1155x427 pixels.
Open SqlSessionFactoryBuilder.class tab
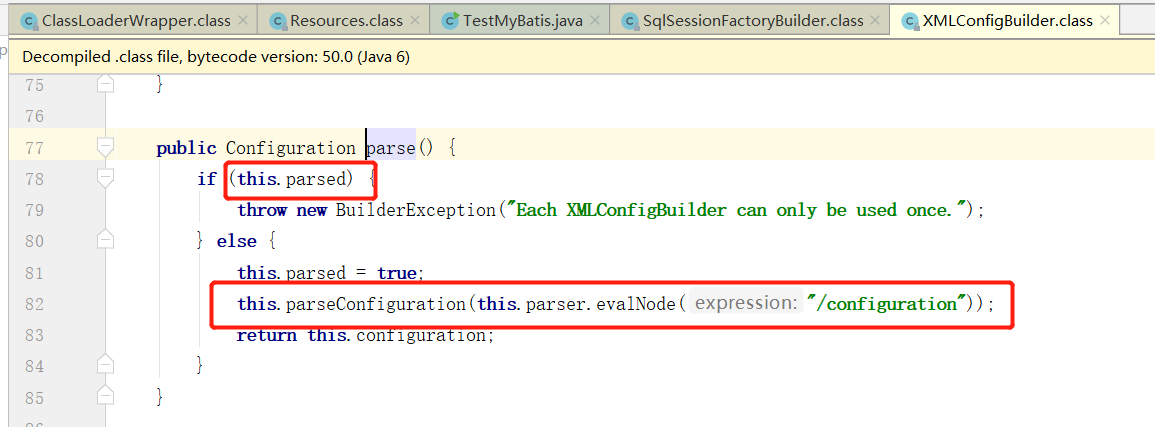750,21
